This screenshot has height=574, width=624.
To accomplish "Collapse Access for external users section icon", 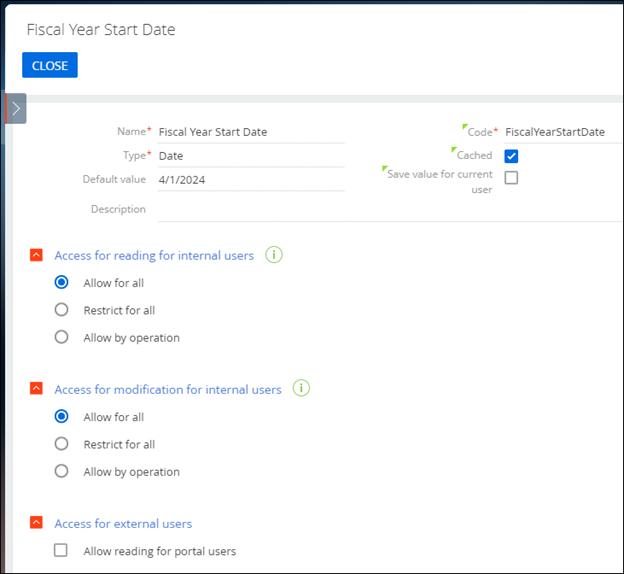I will [37, 523].
